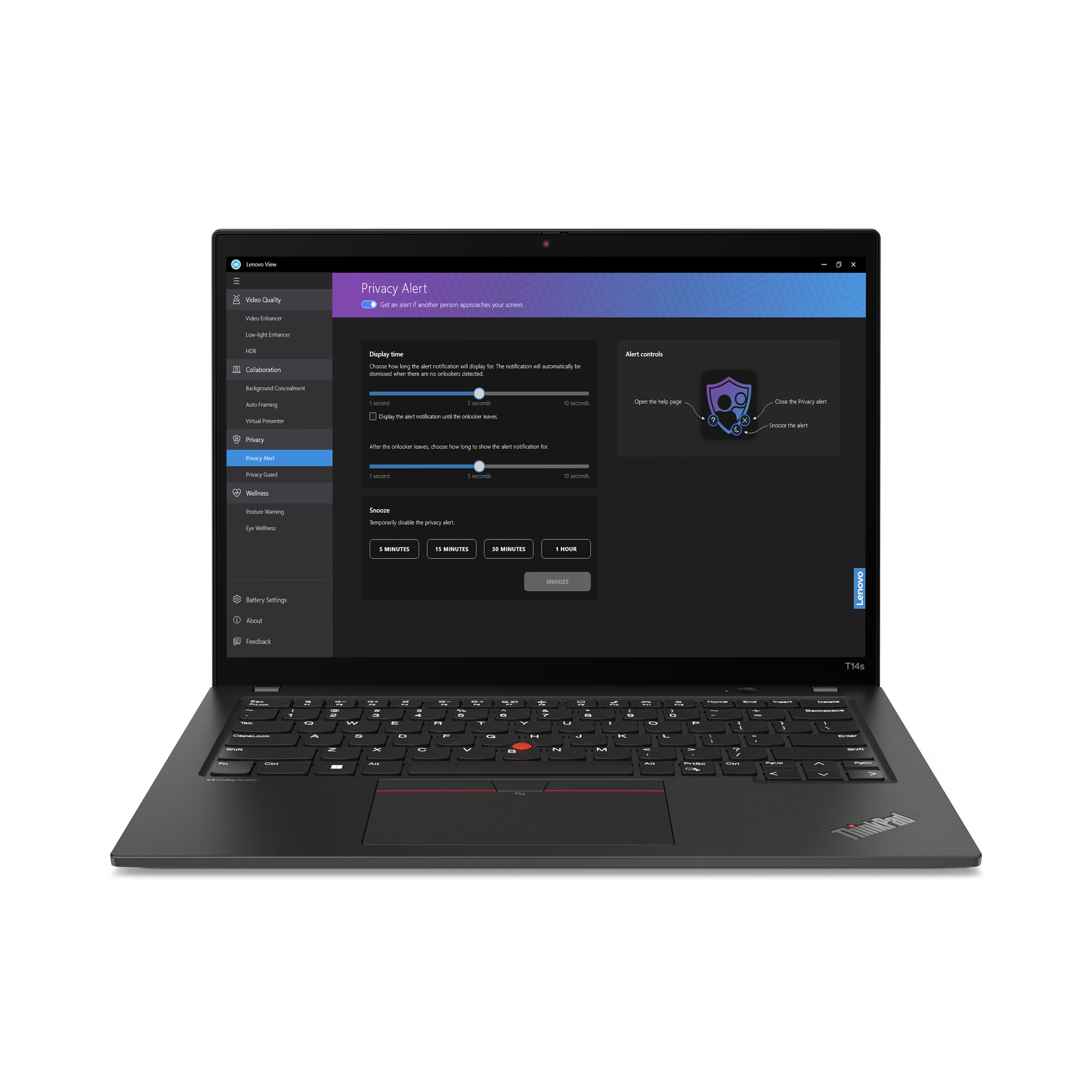1092x1092 pixels.
Task: Click the SNOOZE button
Action: (558, 581)
